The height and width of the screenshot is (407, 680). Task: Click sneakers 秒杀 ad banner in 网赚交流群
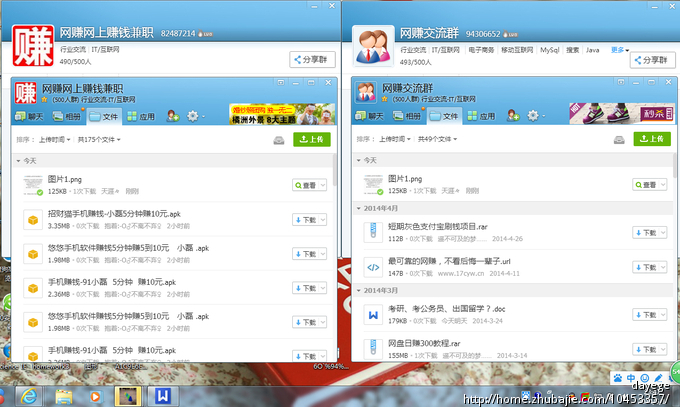point(622,114)
